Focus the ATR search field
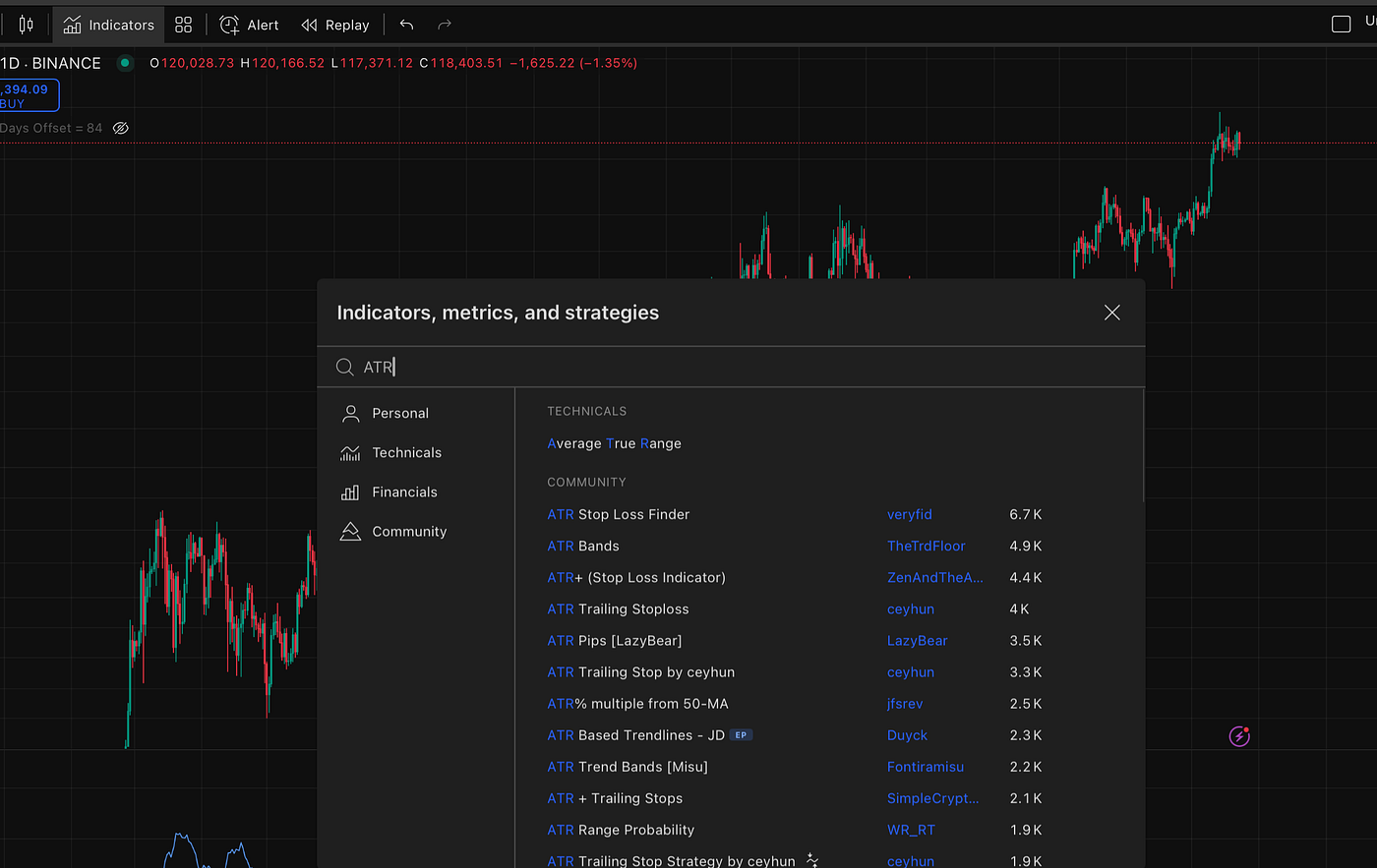This screenshot has width=1377, height=868. tap(731, 367)
